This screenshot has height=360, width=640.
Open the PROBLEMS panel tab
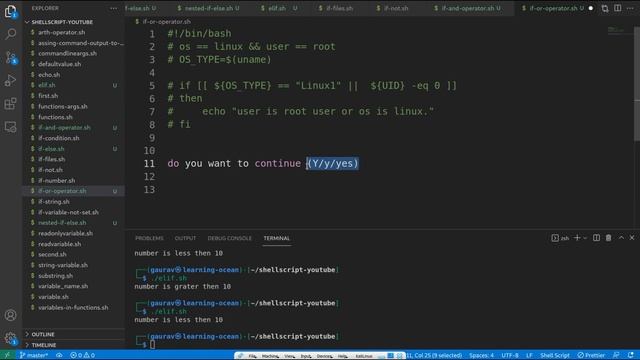[x=149, y=238]
